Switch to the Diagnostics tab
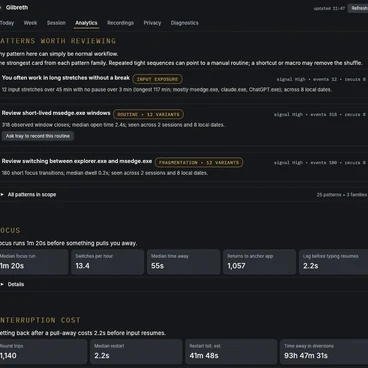Image resolution: width=368 pixels, height=368 pixels. pos(185,23)
